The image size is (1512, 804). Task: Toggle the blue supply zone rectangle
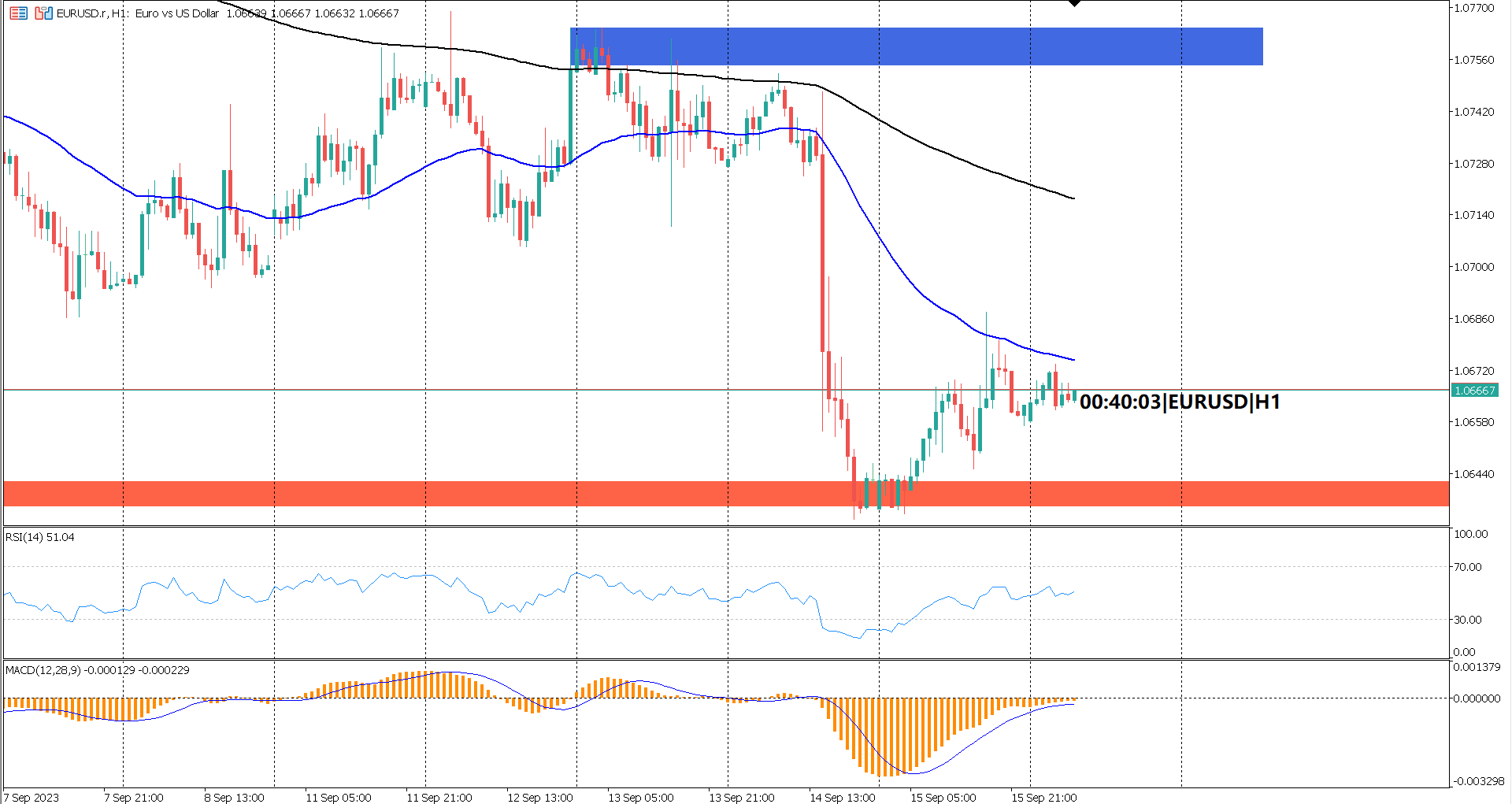click(945, 46)
